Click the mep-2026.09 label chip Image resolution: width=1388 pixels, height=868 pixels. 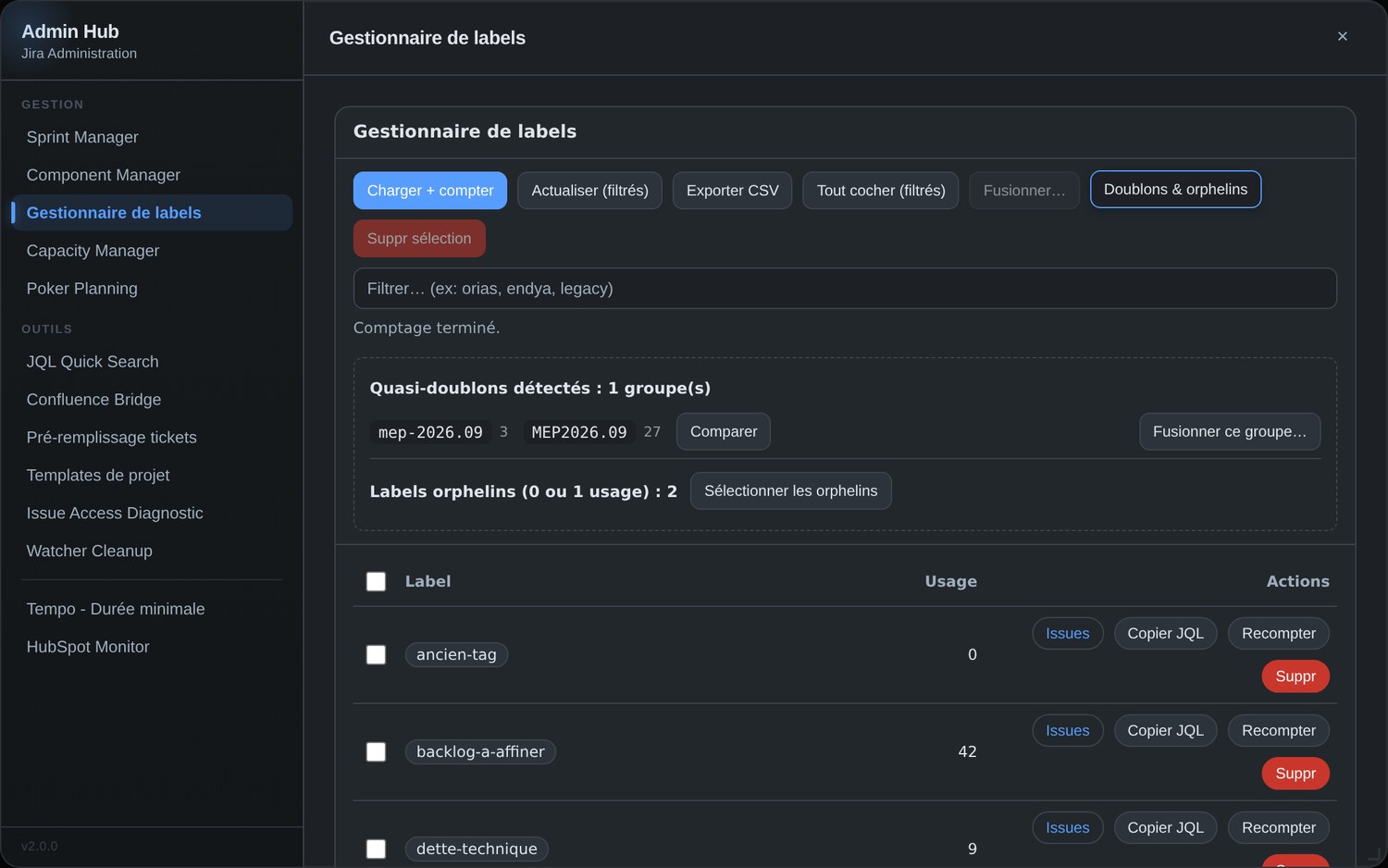430,432
